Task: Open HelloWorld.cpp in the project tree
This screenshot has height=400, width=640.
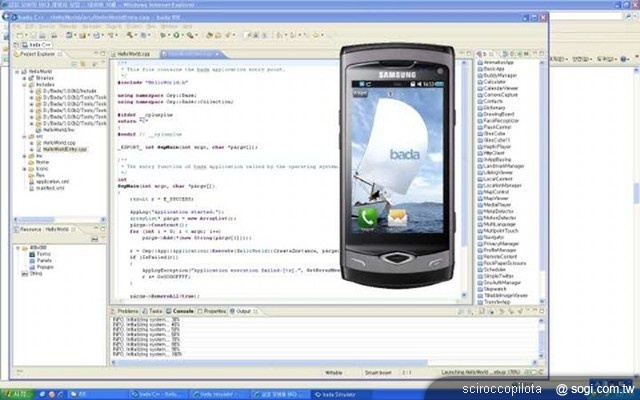Action: (x=50, y=143)
